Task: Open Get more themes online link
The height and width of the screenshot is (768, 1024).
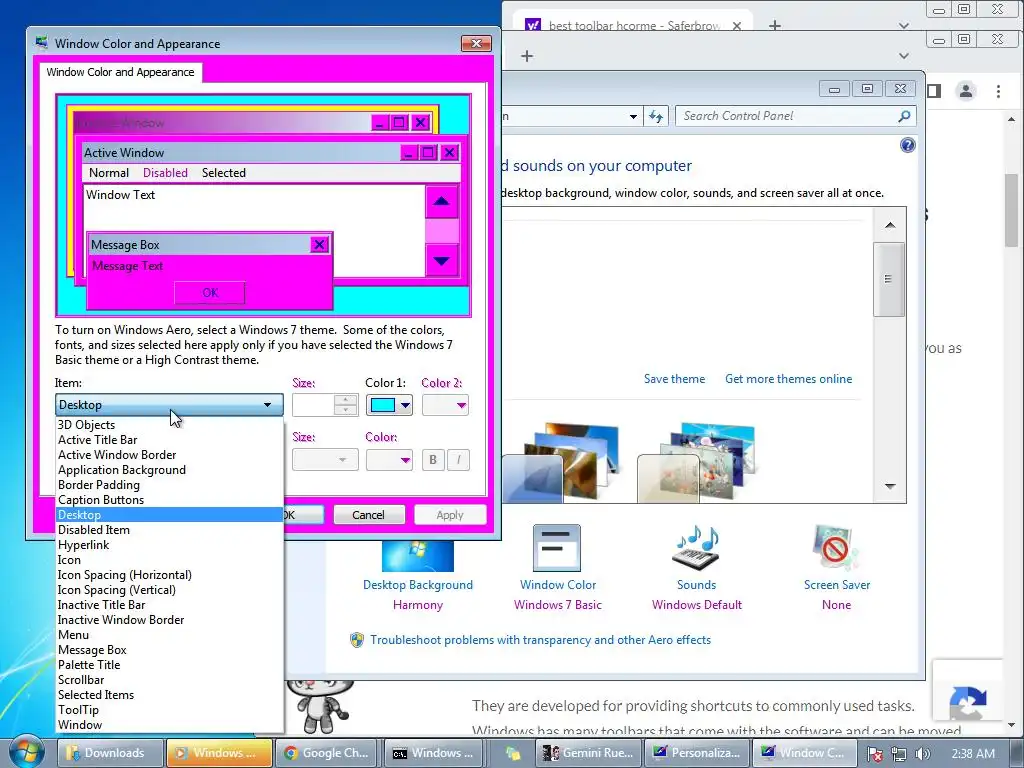Action: pyautogui.click(x=788, y=379)
